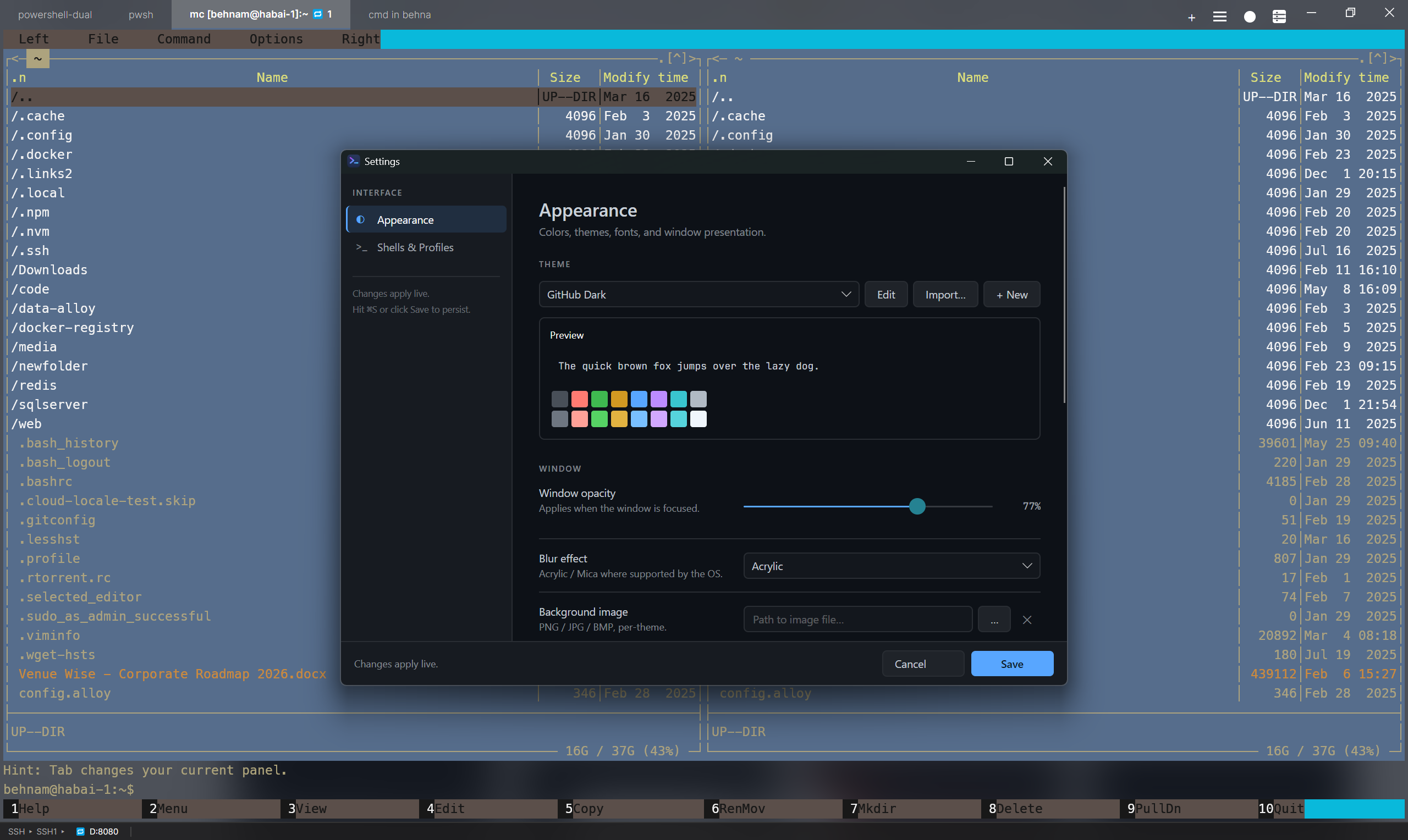Select .bashrc in the left panel
This screenshot has width=1408, height=840.
coord(45,482)
